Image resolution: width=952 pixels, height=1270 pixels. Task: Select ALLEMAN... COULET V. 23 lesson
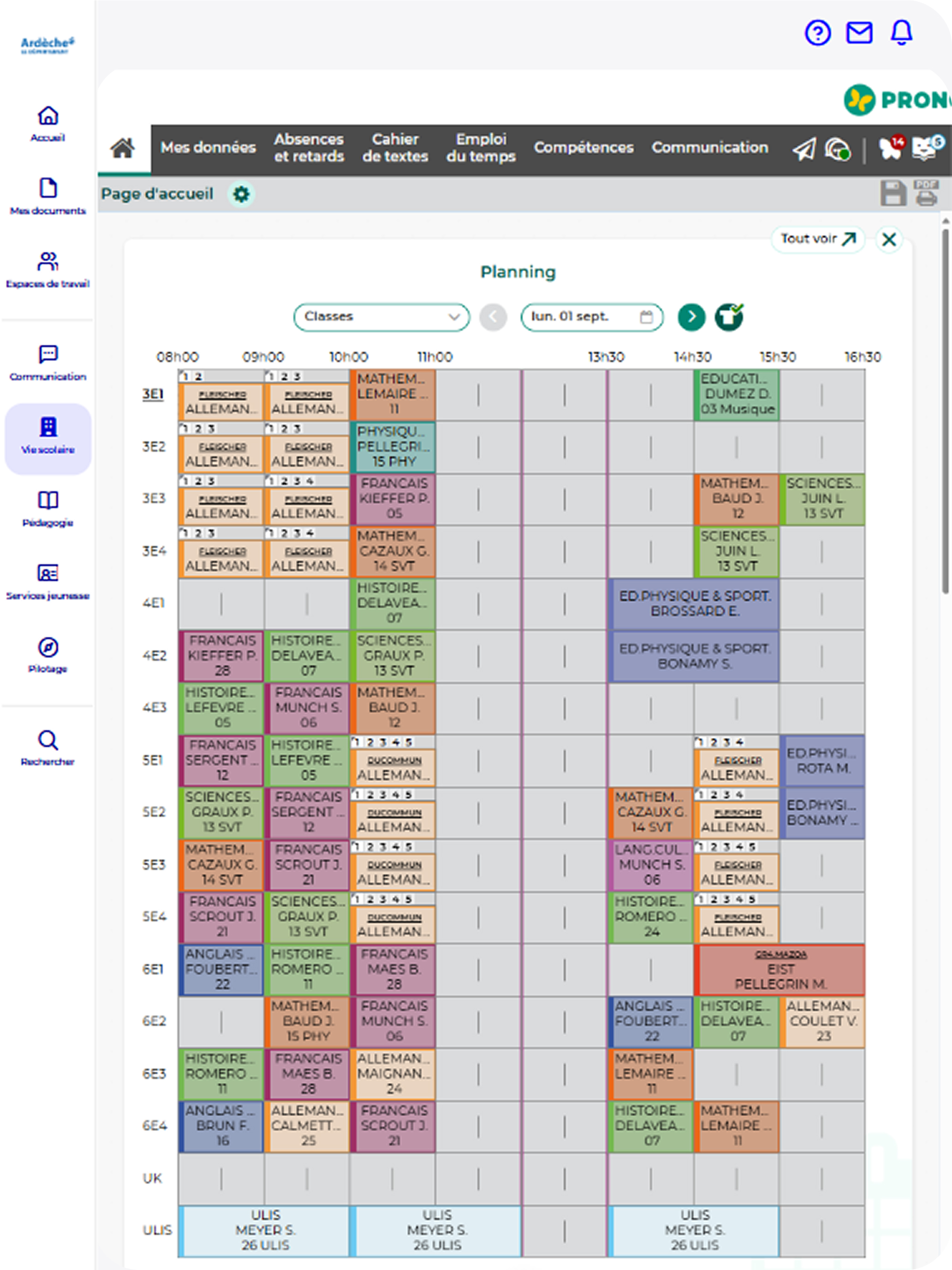(x=822, y=1022)
